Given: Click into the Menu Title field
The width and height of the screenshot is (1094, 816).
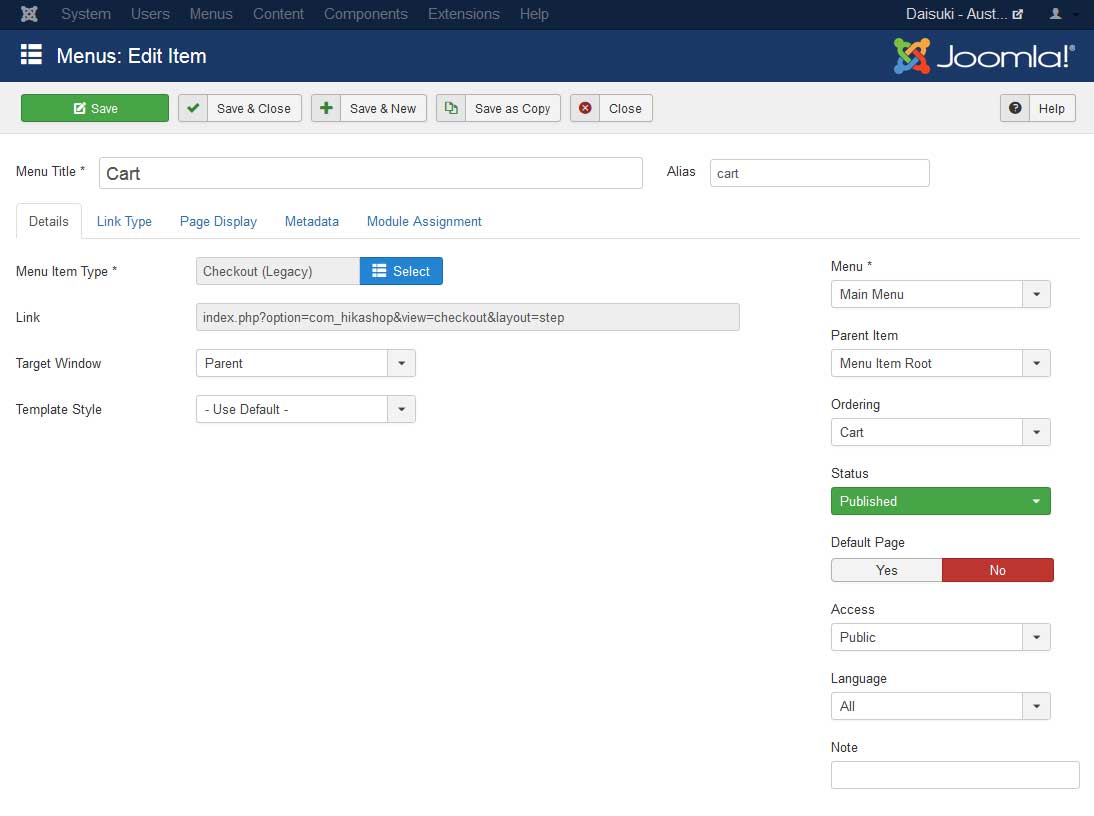Looking at the screenshot, I should click(370, 173).
